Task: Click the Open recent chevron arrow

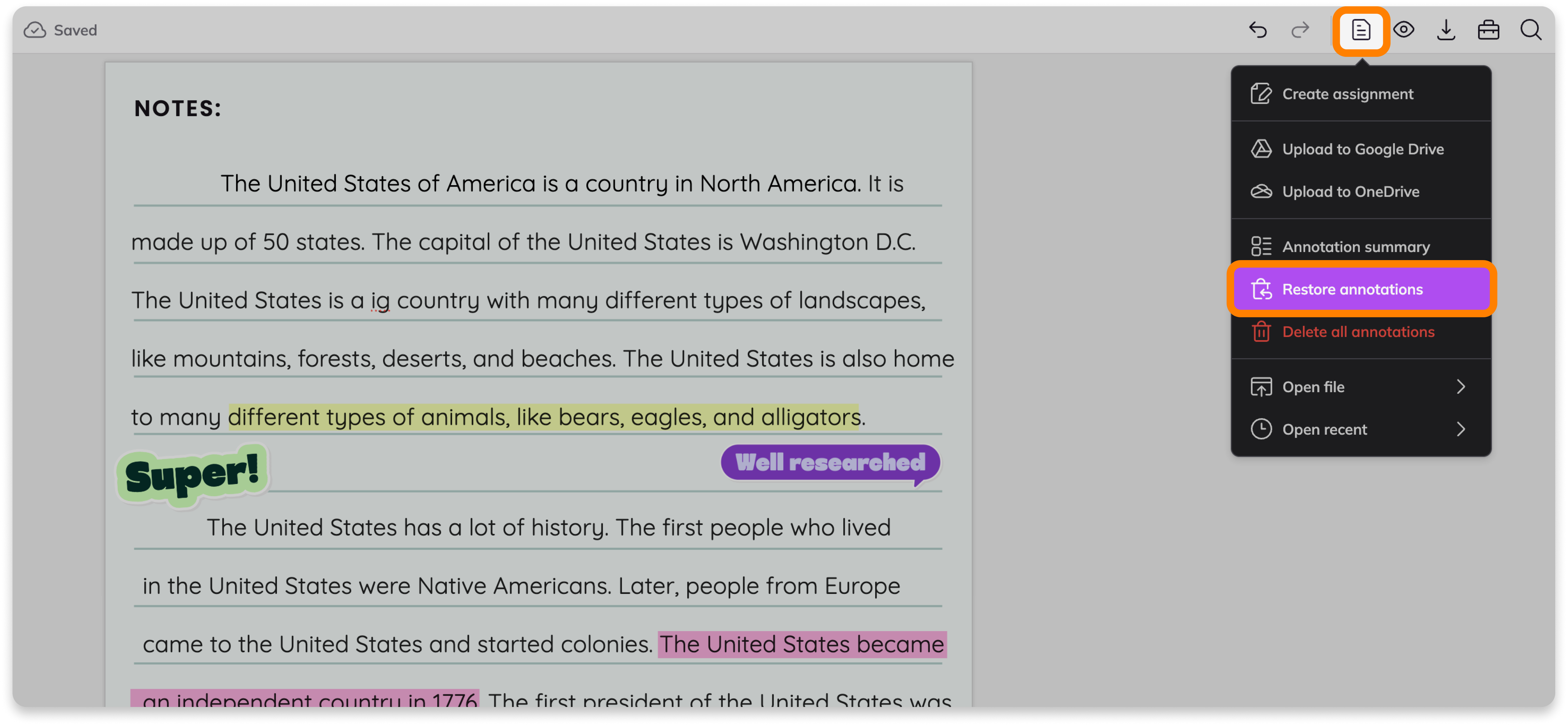Action: click(1461, 430)
